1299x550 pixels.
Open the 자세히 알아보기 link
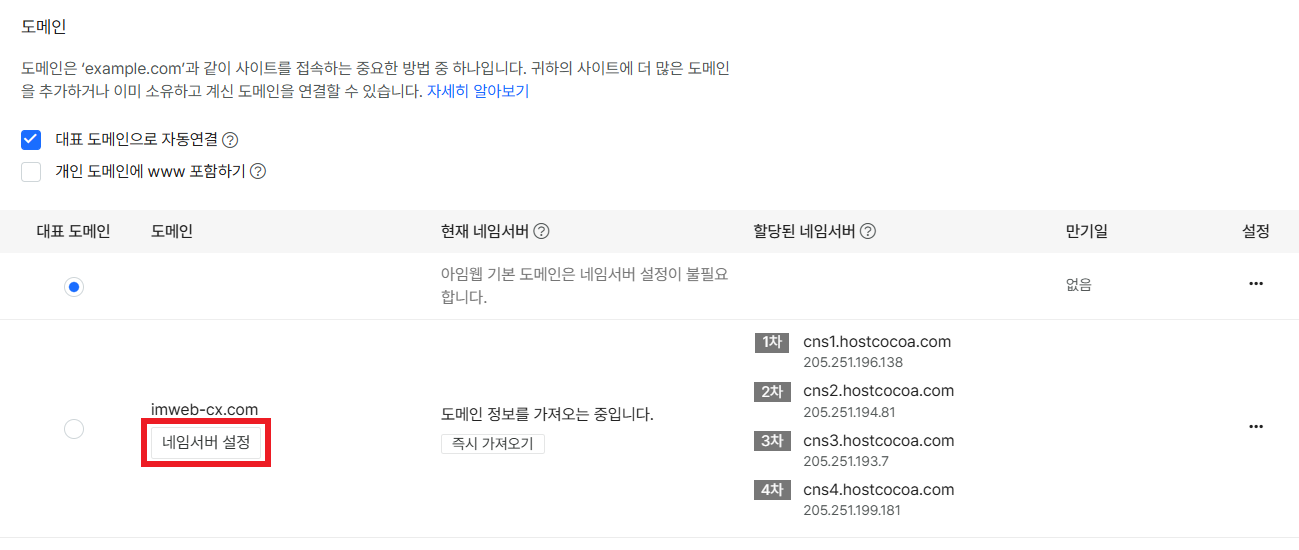(478, 91)
